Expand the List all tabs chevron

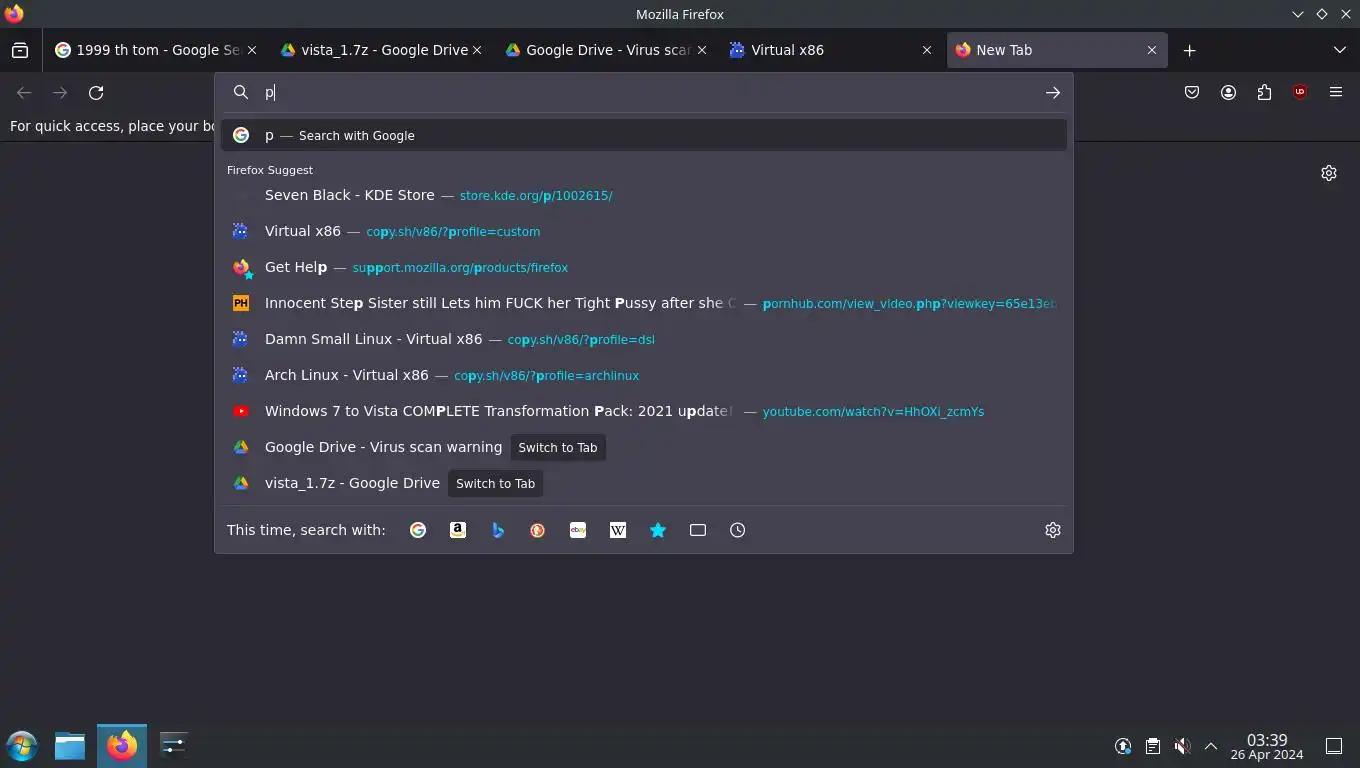point(1340,50)
